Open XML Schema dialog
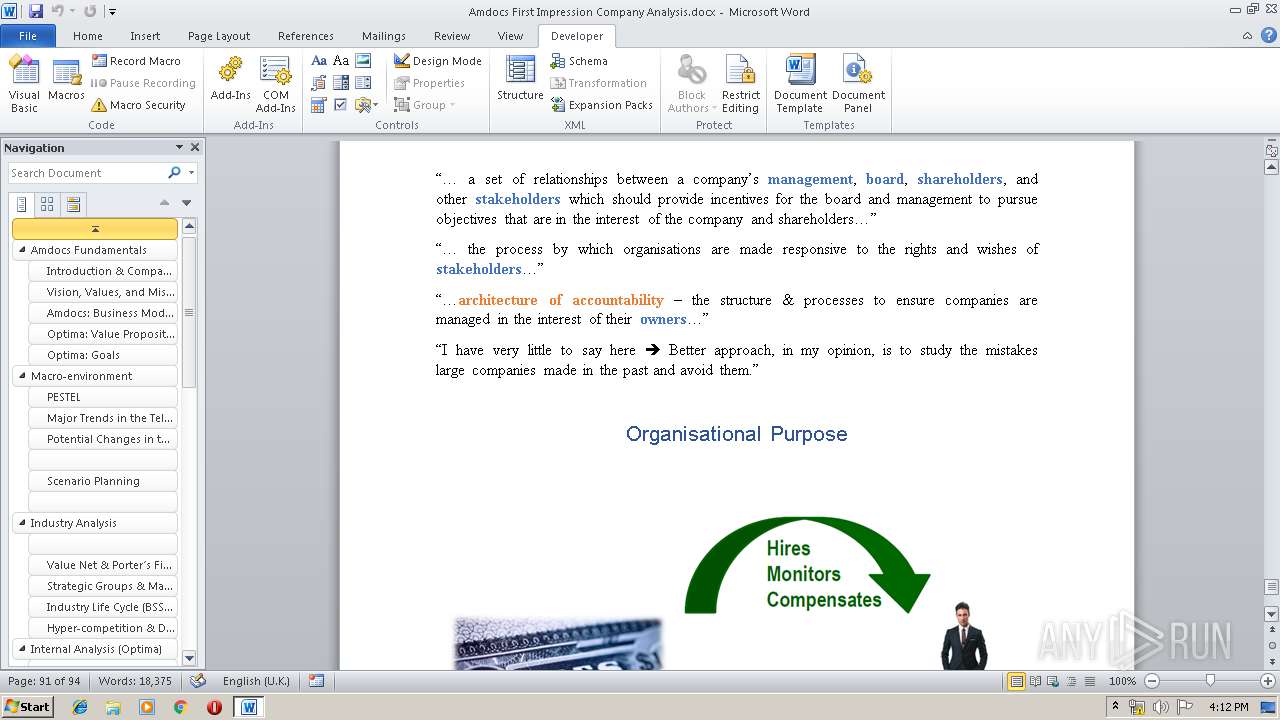Viewport: 1280px width, 720px height. [x=579, y=61]
